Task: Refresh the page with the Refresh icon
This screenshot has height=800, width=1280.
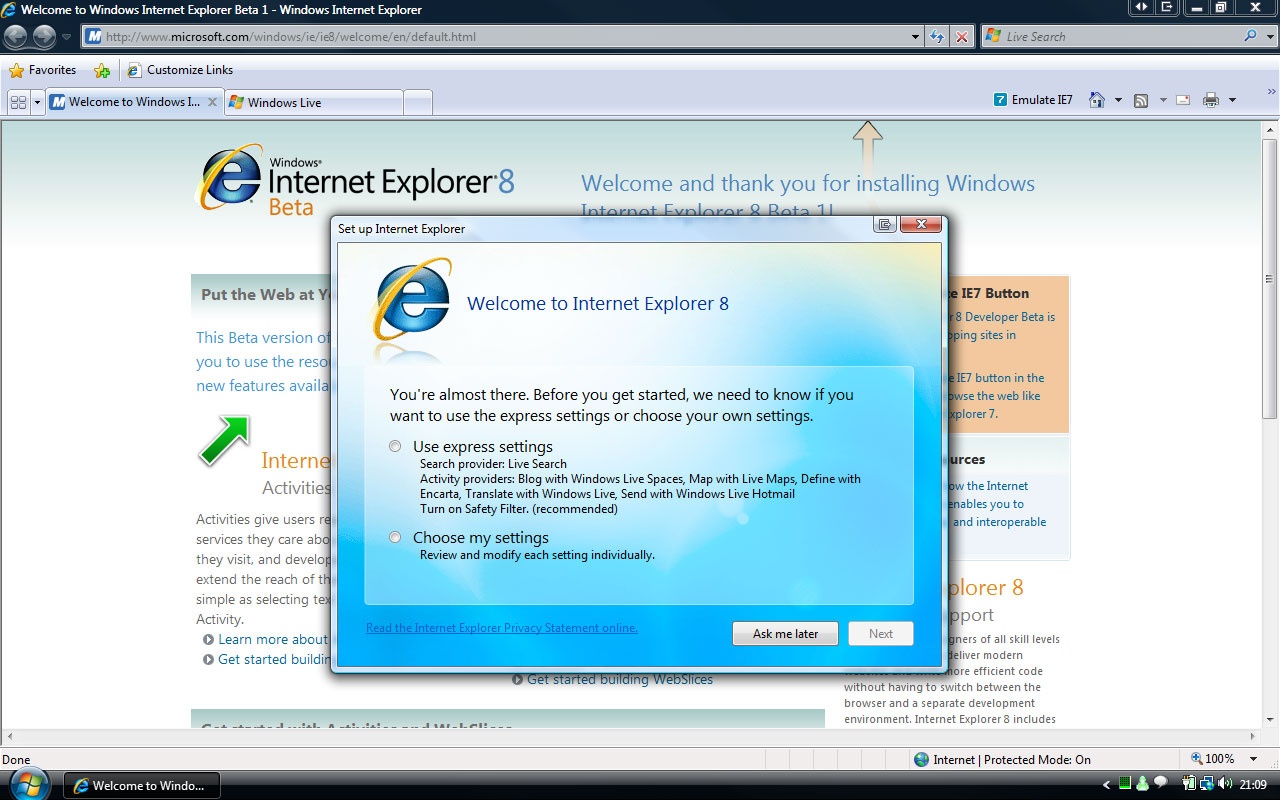Action: point(937,37)
